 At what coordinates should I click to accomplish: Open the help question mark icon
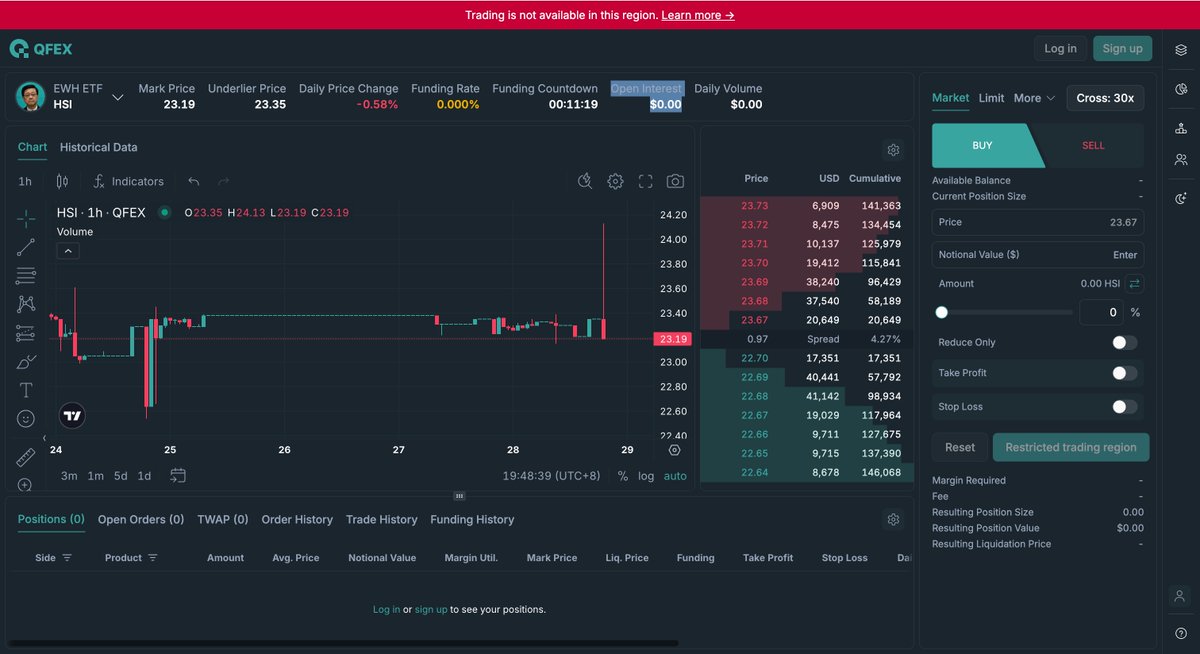pos(1181,633)
